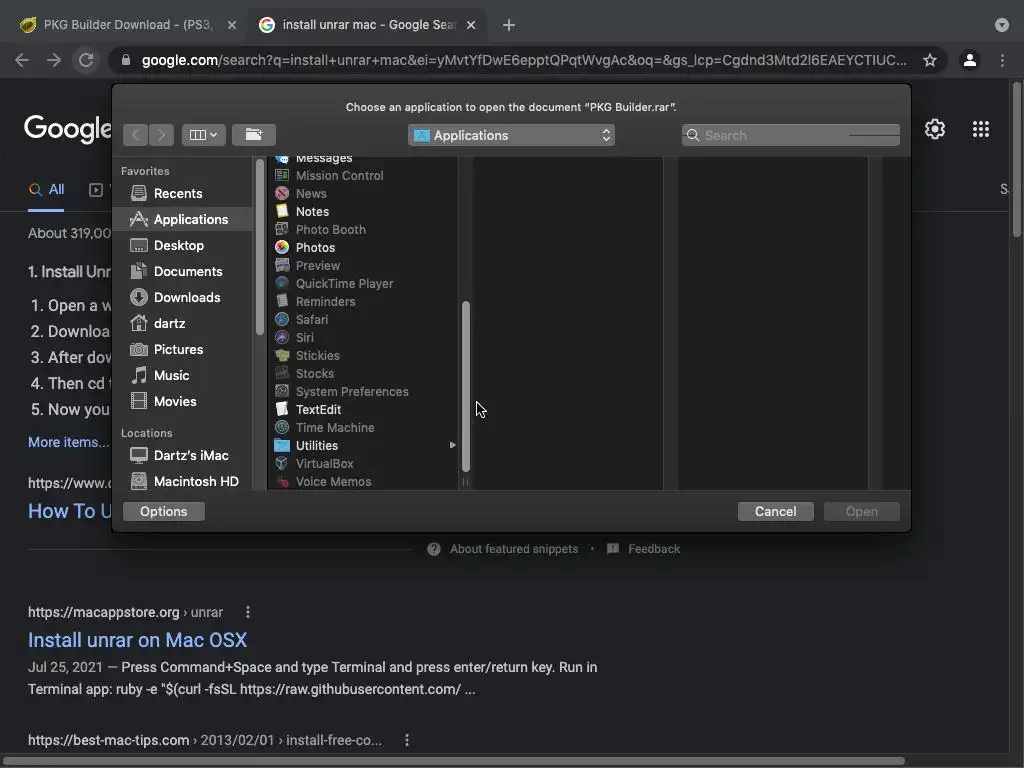Viewport: 1024px width, 768px height.
Task: Click the Chrome forward arrow
Action: (54, 60)
